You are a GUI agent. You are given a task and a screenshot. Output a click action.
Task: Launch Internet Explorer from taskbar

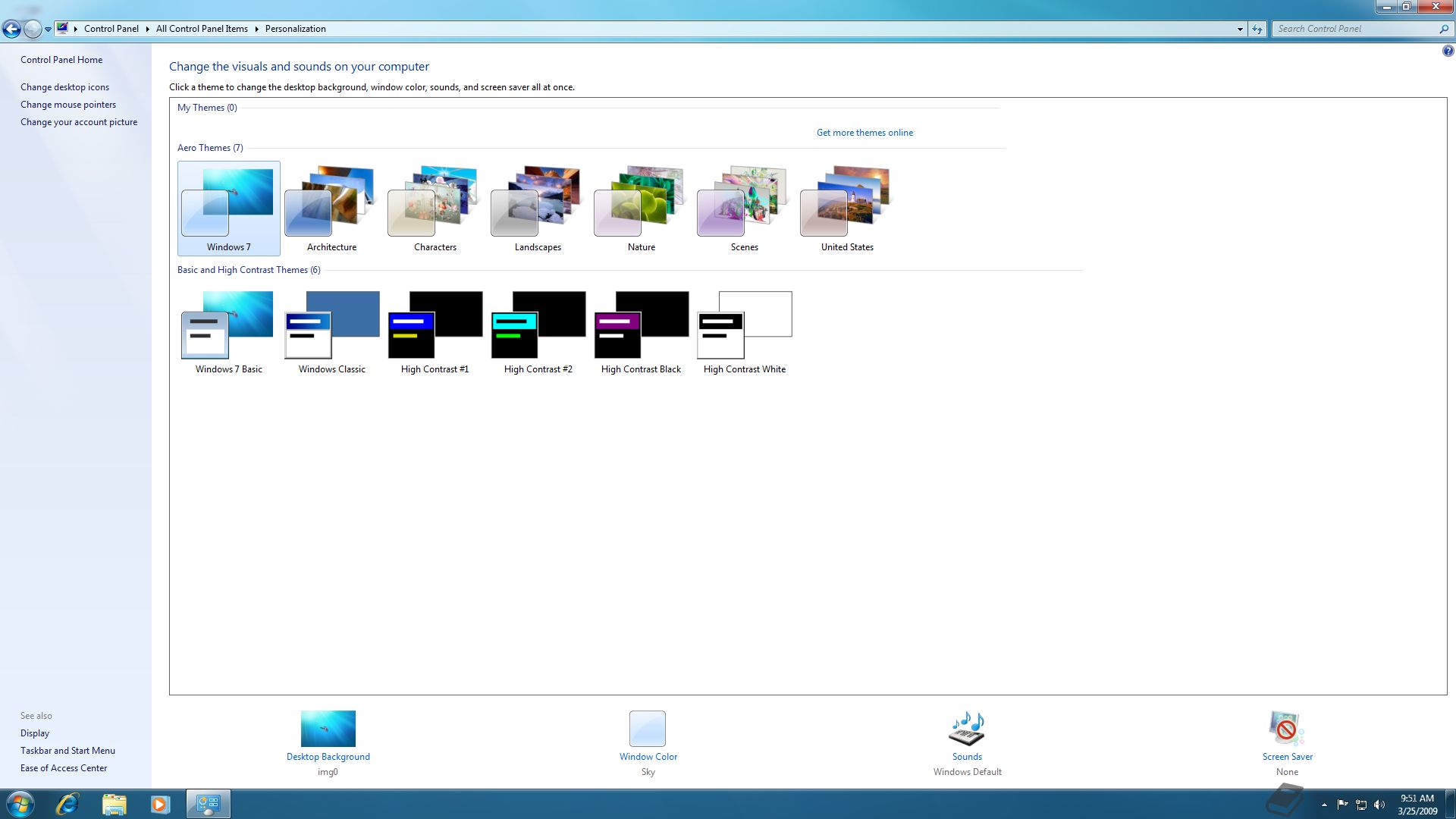pyautogui.click(x=67, y=804)
